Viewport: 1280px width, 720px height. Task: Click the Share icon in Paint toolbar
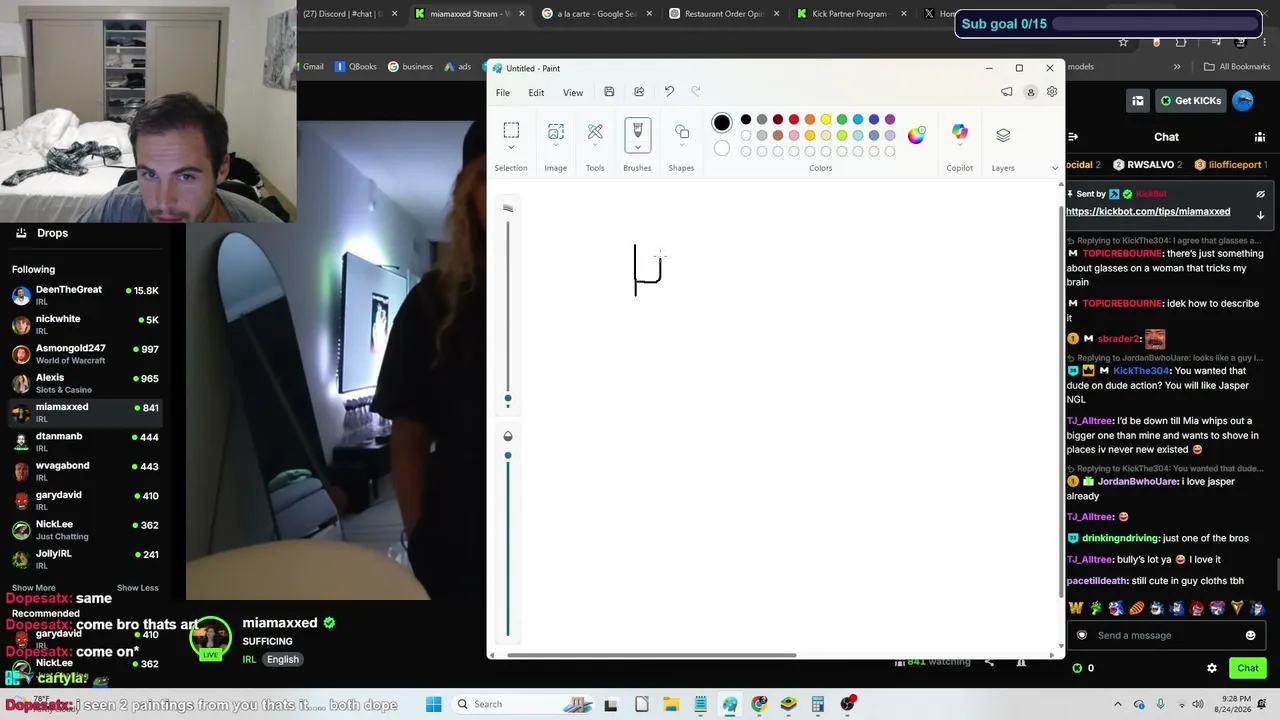tap(639, 92)
